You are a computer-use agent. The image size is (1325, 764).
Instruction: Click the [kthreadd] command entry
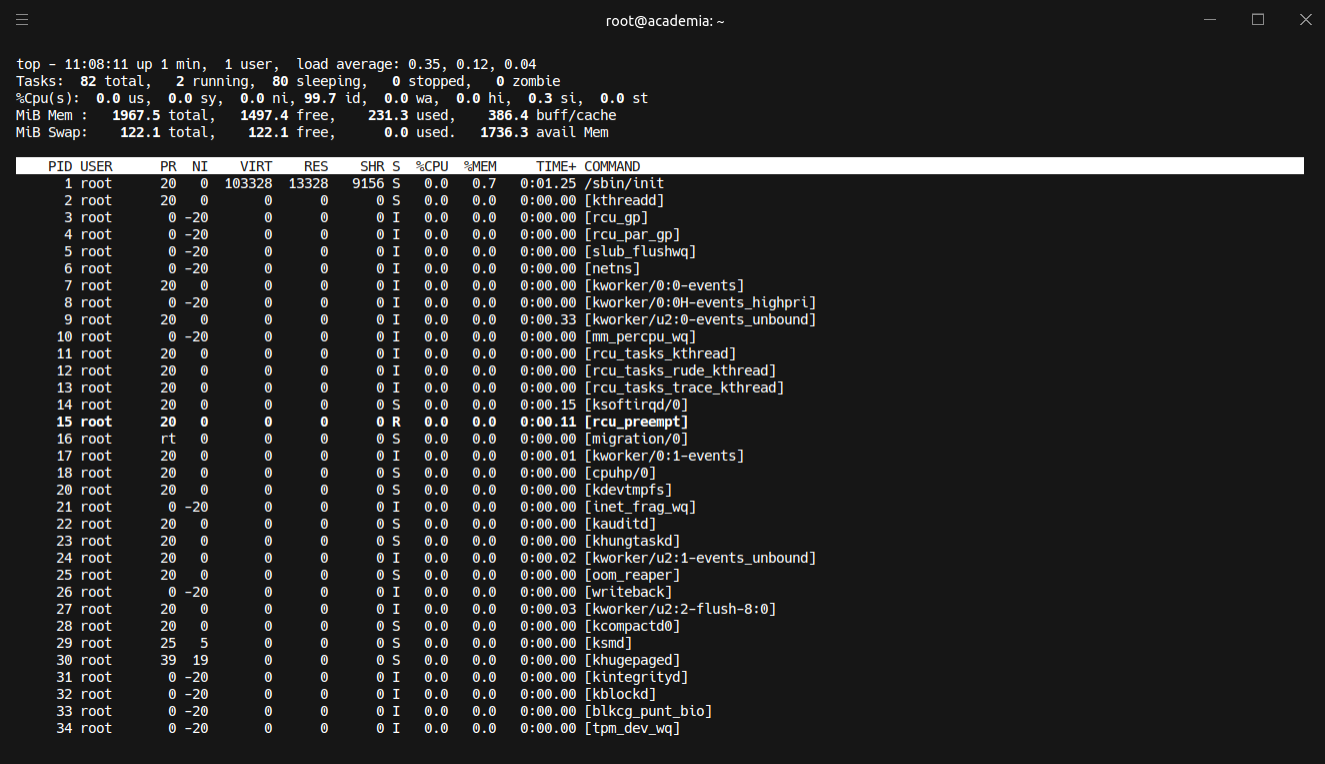(624, 200)
